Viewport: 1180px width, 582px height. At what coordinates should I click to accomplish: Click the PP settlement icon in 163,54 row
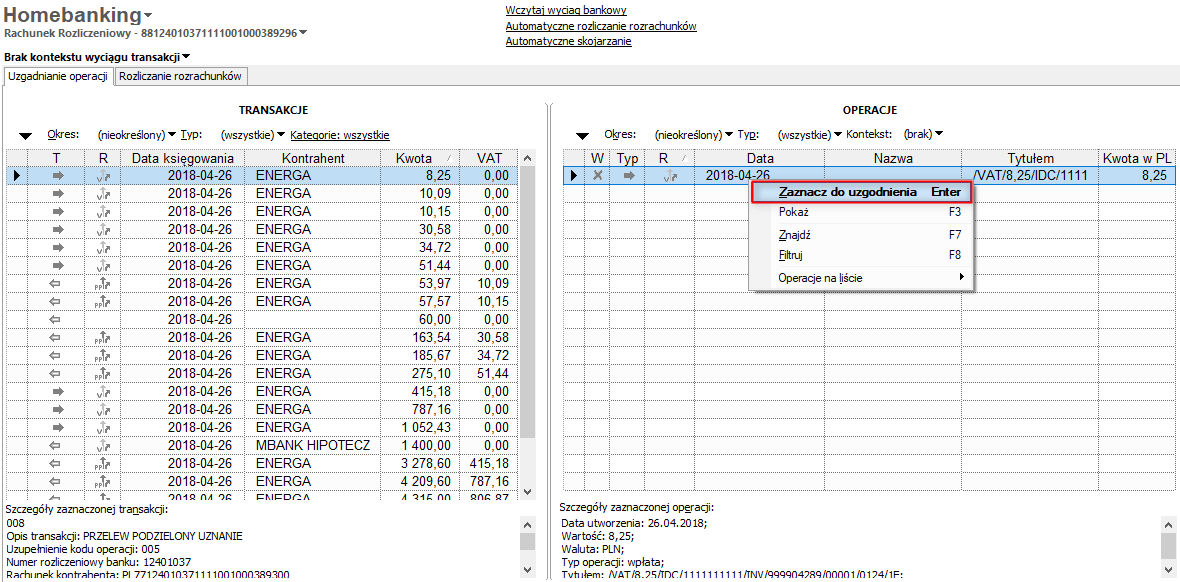[103, 338]
